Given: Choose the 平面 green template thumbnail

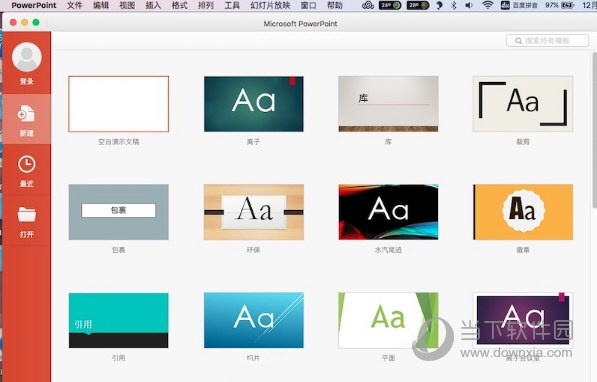Looking at the screenshot, I should (388, 320).
